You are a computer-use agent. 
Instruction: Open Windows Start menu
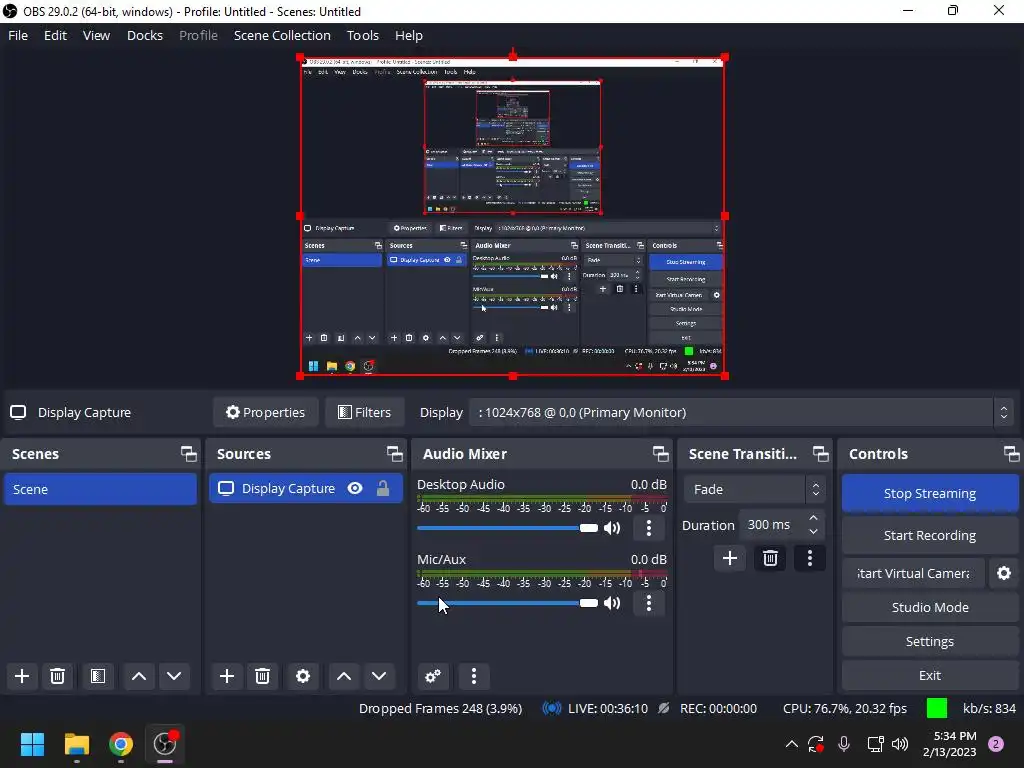click(32, 744)
